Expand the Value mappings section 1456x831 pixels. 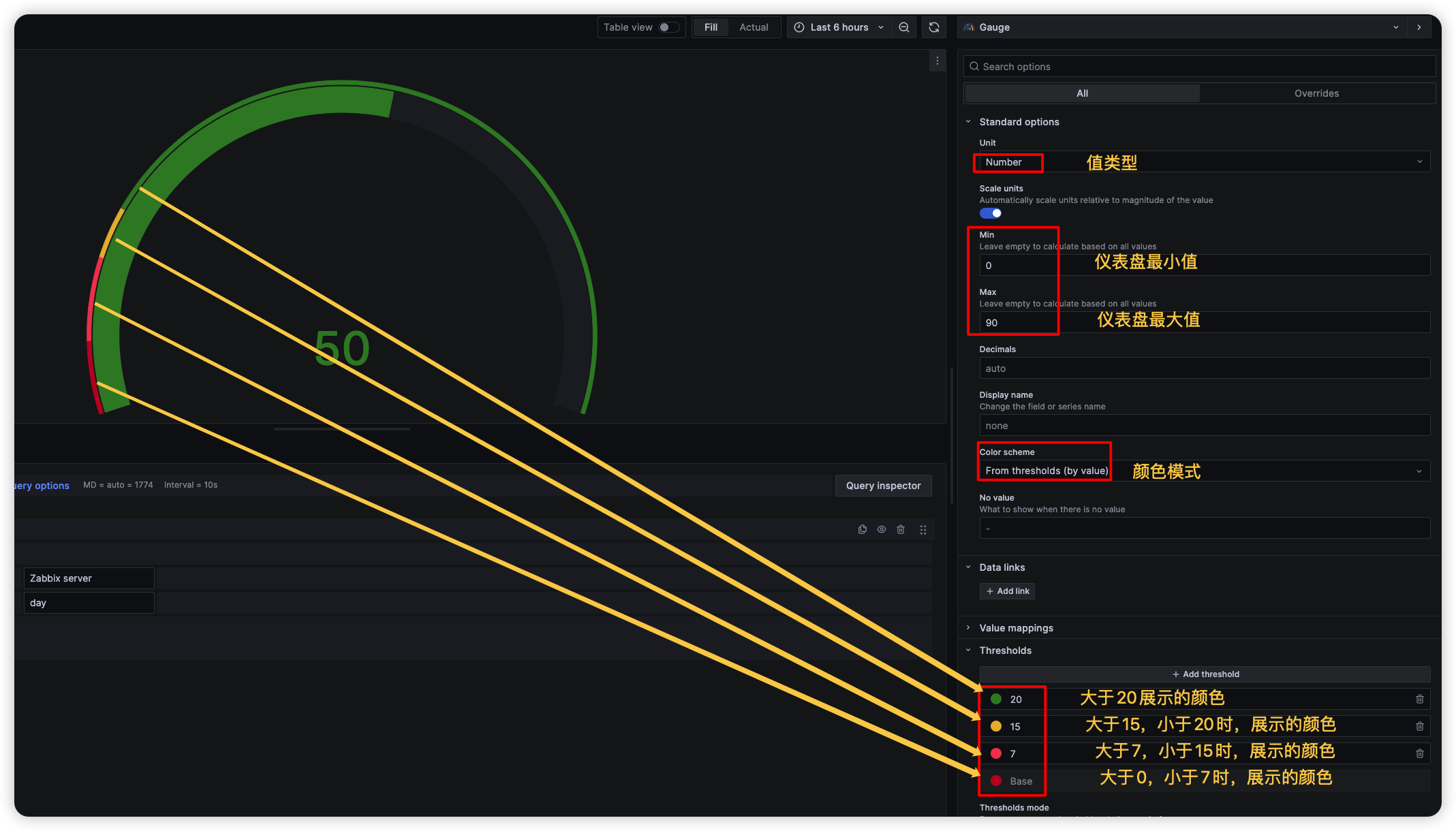click(1016, 628)
